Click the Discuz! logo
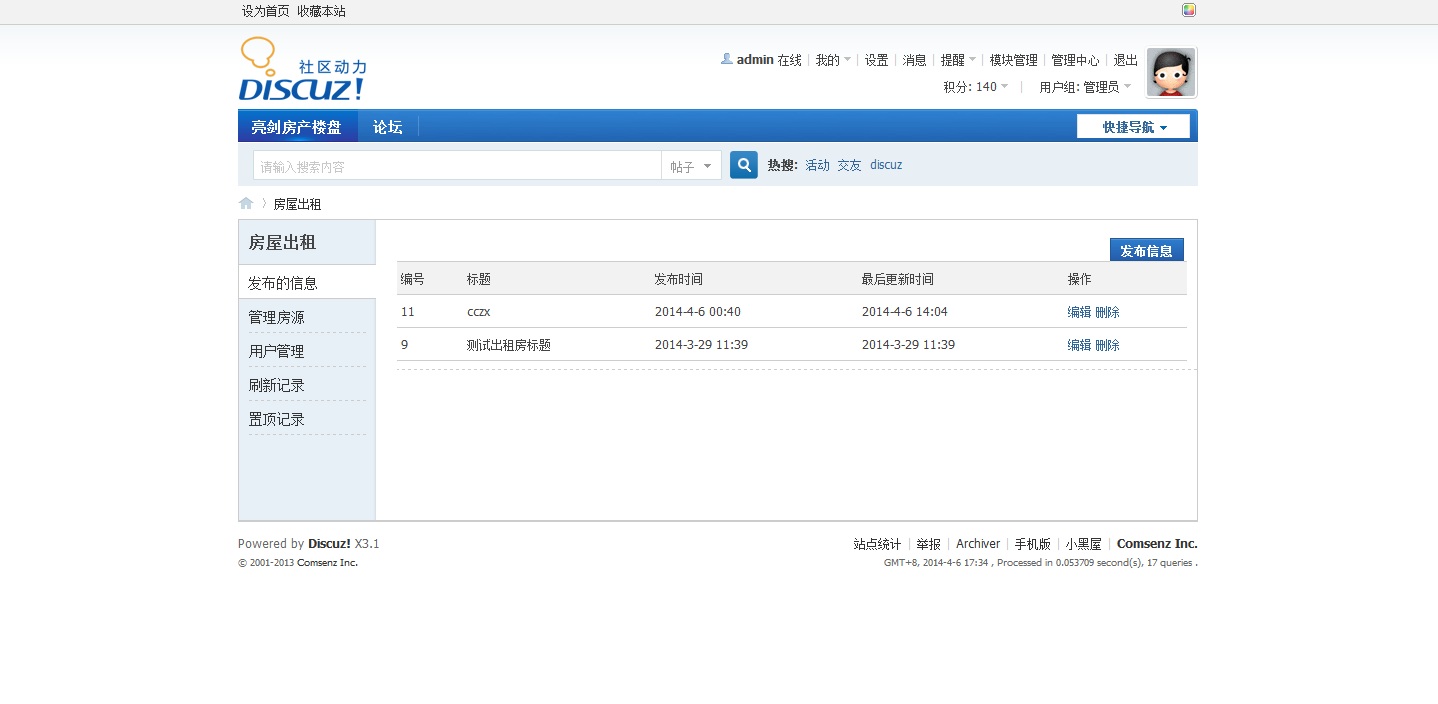The height and width of the screenshot is (704, 1438). tap(302, 70)
